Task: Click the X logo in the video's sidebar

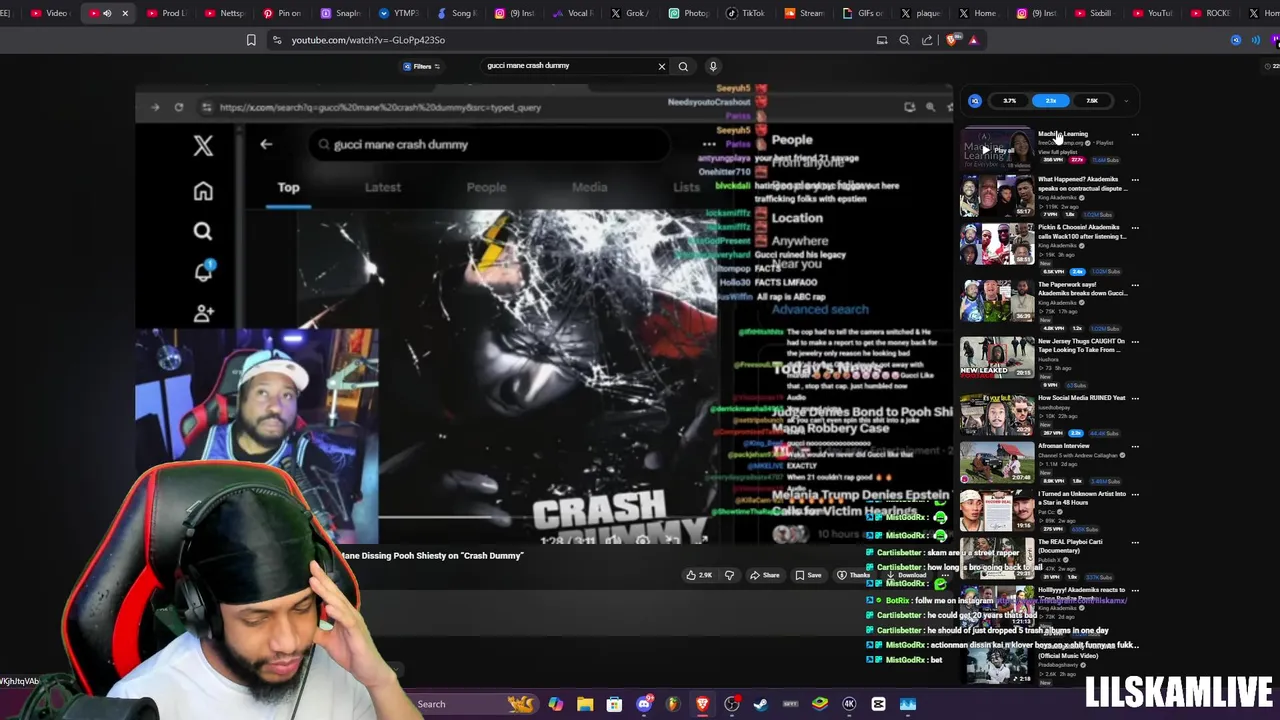Action: click(x=203, y=146)
